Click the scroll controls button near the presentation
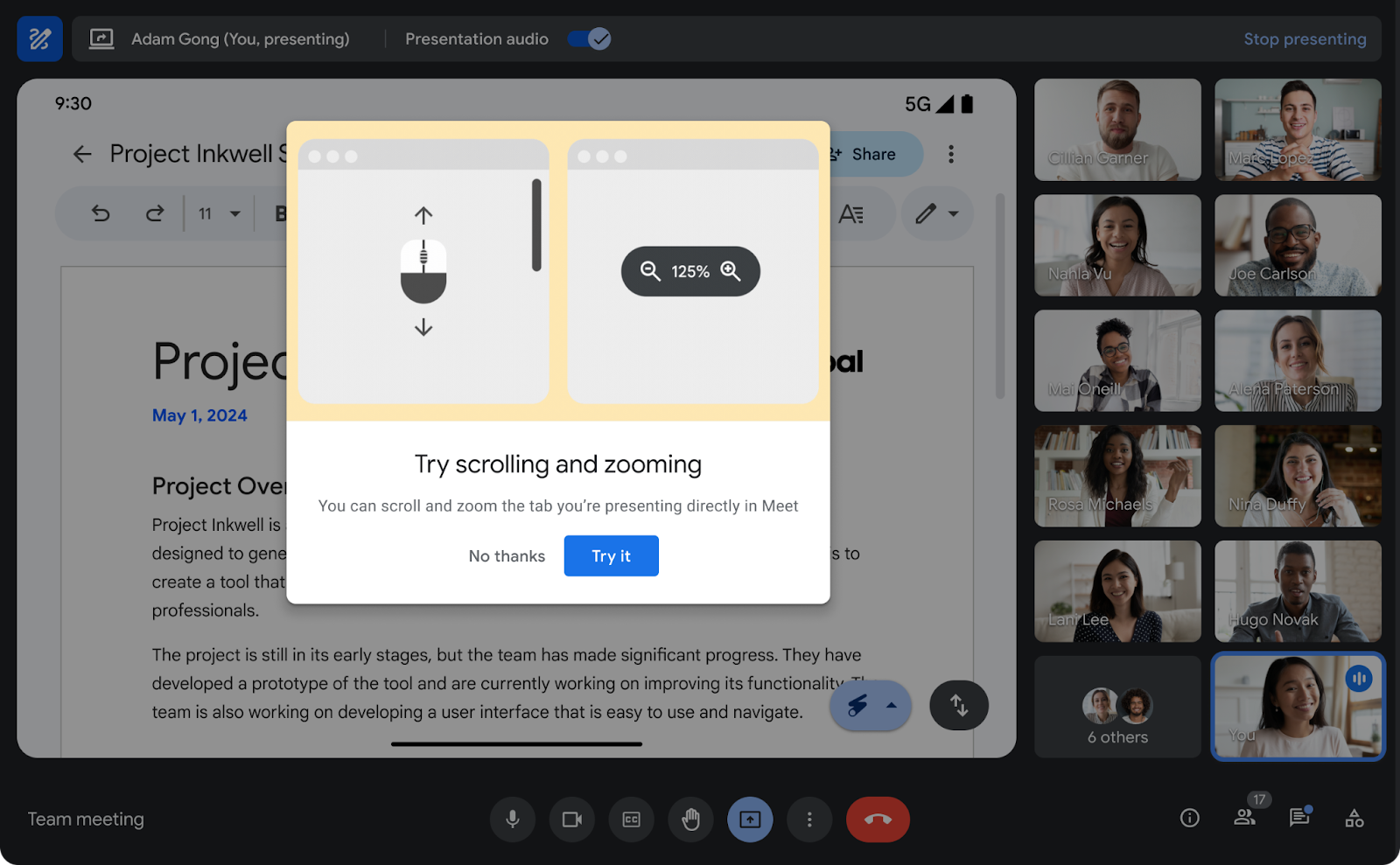 tap(959, 705)
